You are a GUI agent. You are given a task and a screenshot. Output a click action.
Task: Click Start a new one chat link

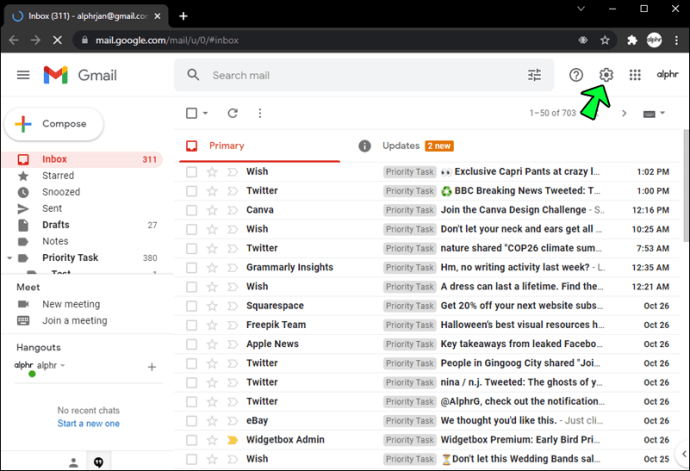click(88, 423)
